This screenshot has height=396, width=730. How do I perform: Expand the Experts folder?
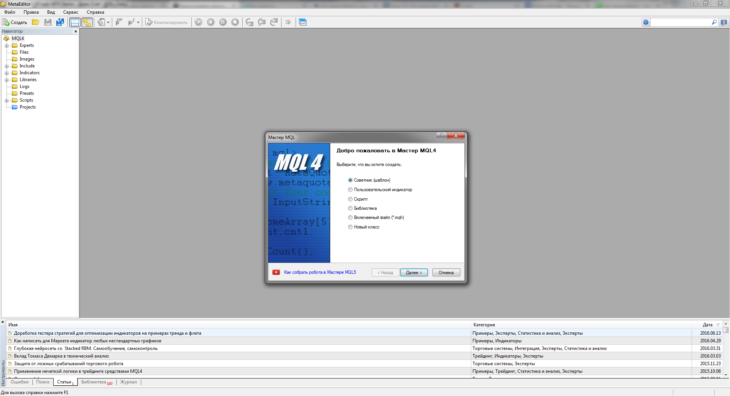click(7, 46)
